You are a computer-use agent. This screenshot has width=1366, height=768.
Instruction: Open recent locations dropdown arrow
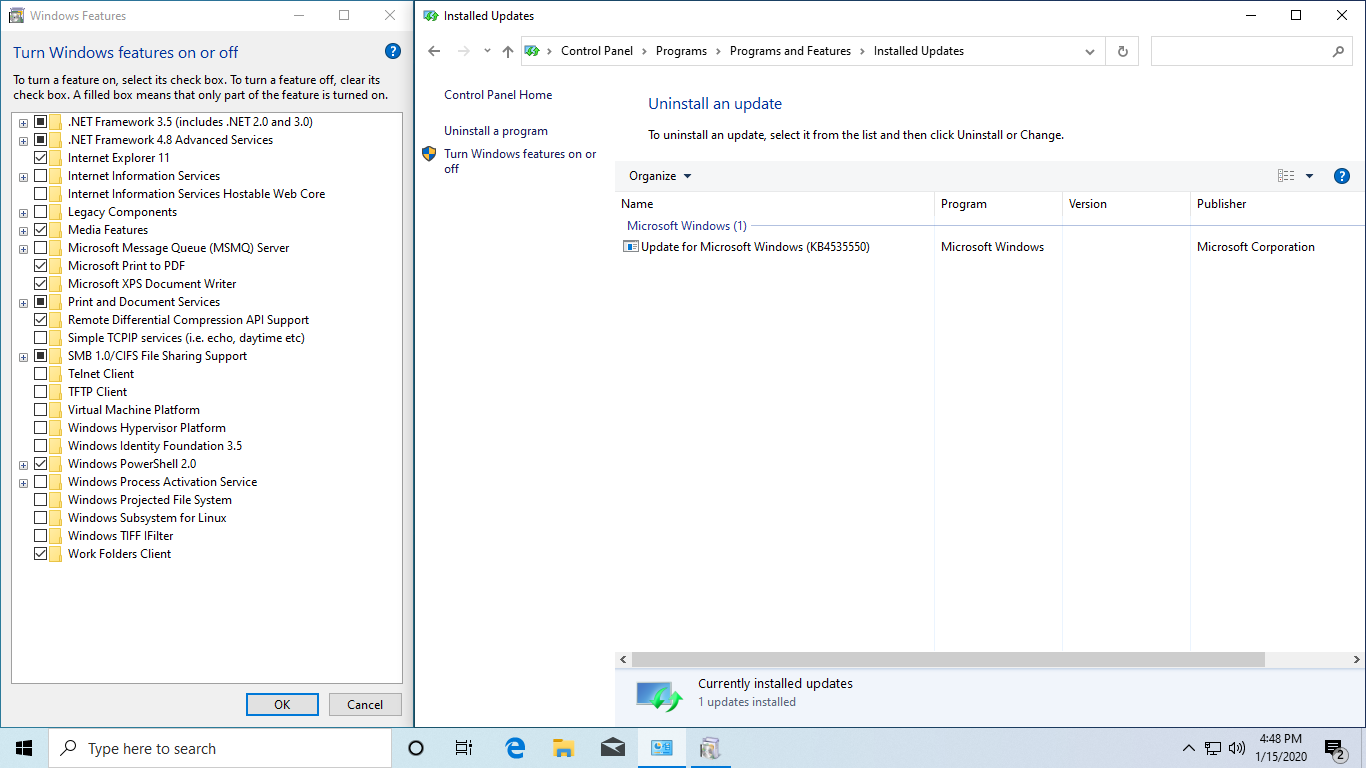[x=487, y=51]
